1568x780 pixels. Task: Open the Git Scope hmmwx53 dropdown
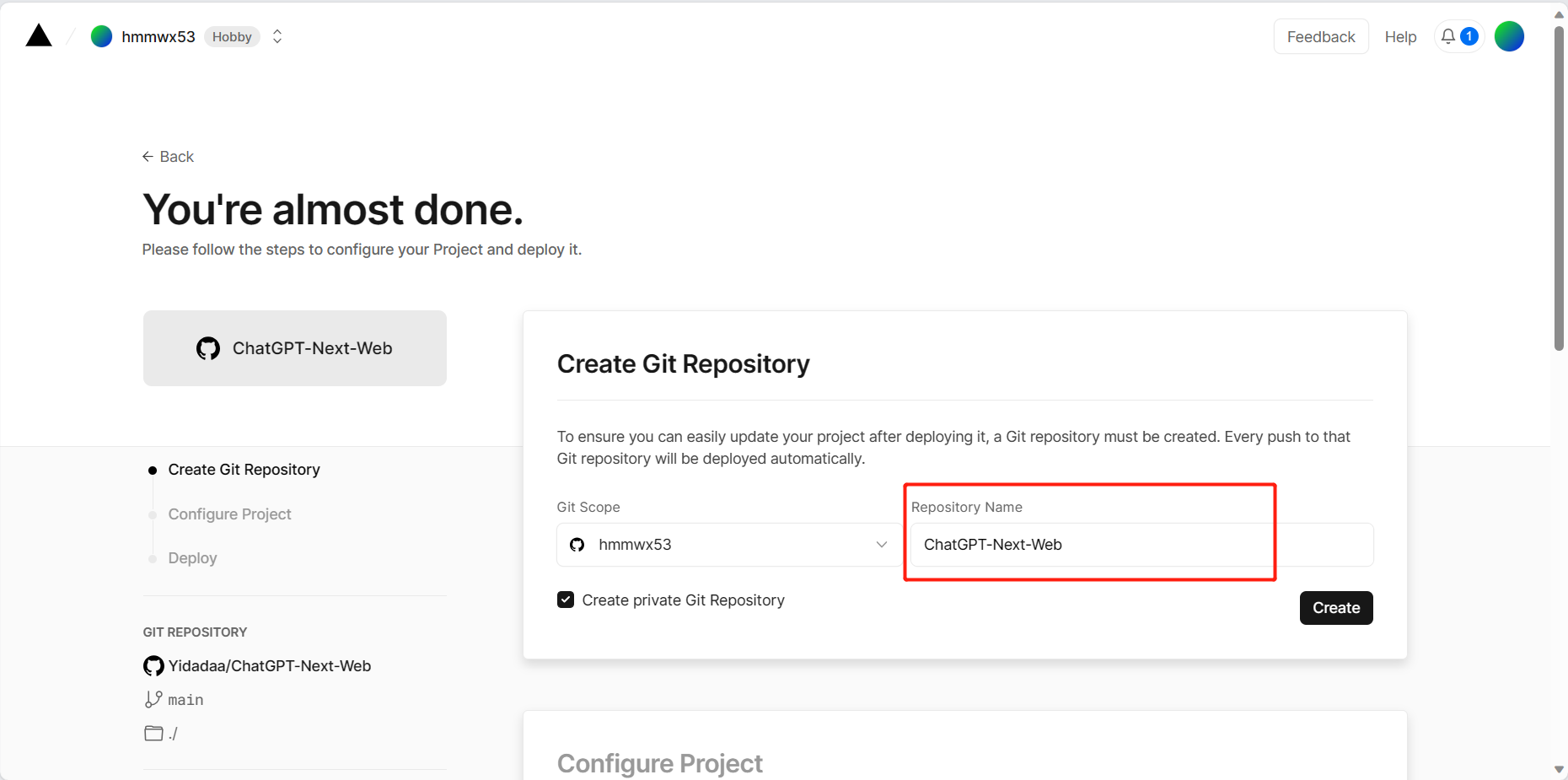(728, 545)
